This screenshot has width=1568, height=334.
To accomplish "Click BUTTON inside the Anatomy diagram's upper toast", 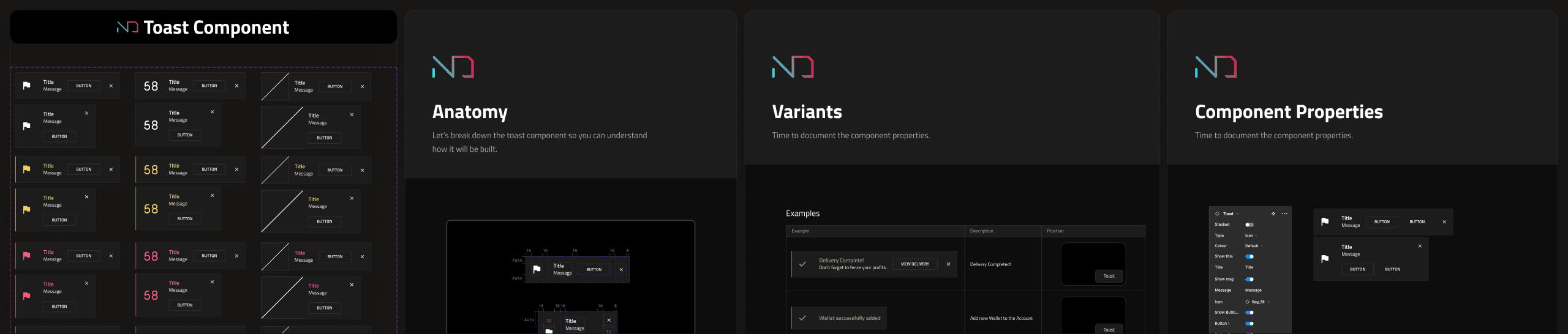I will [594, 269].
